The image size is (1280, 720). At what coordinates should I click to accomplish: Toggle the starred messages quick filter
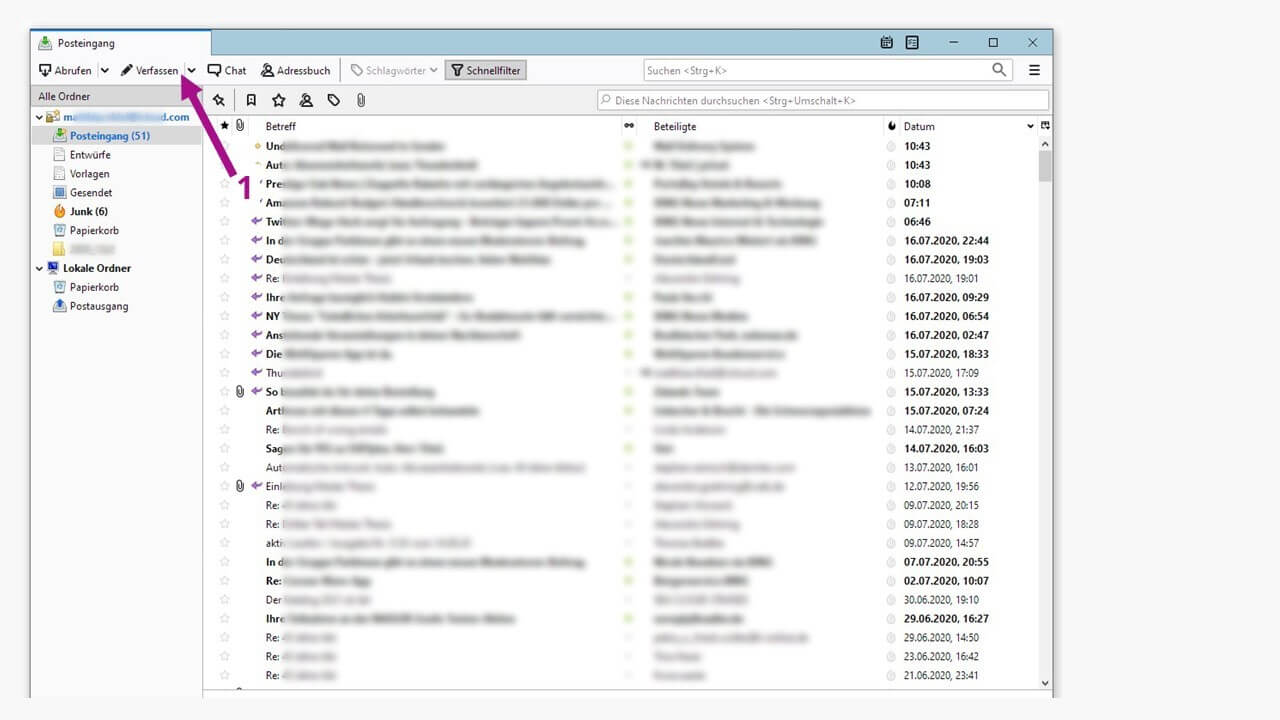tap(279, 100)
